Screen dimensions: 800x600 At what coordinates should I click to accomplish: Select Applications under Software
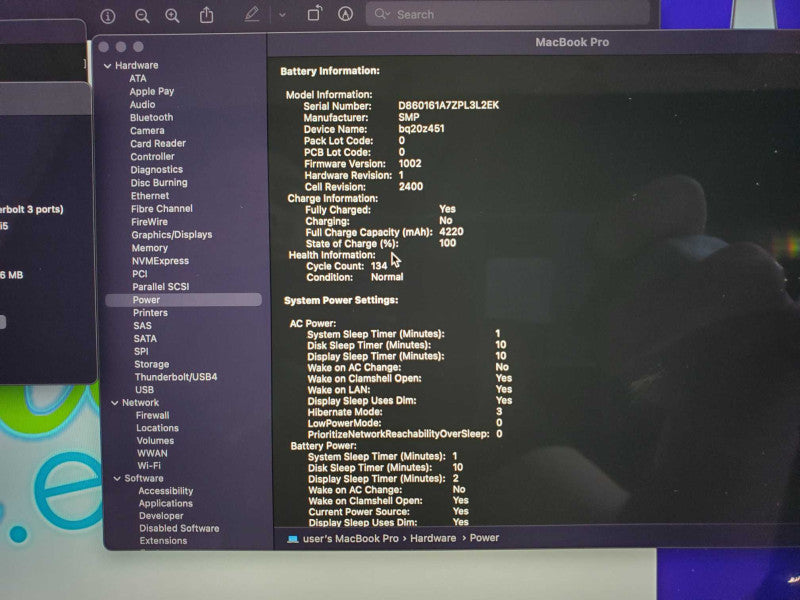(x=166, y=504)
